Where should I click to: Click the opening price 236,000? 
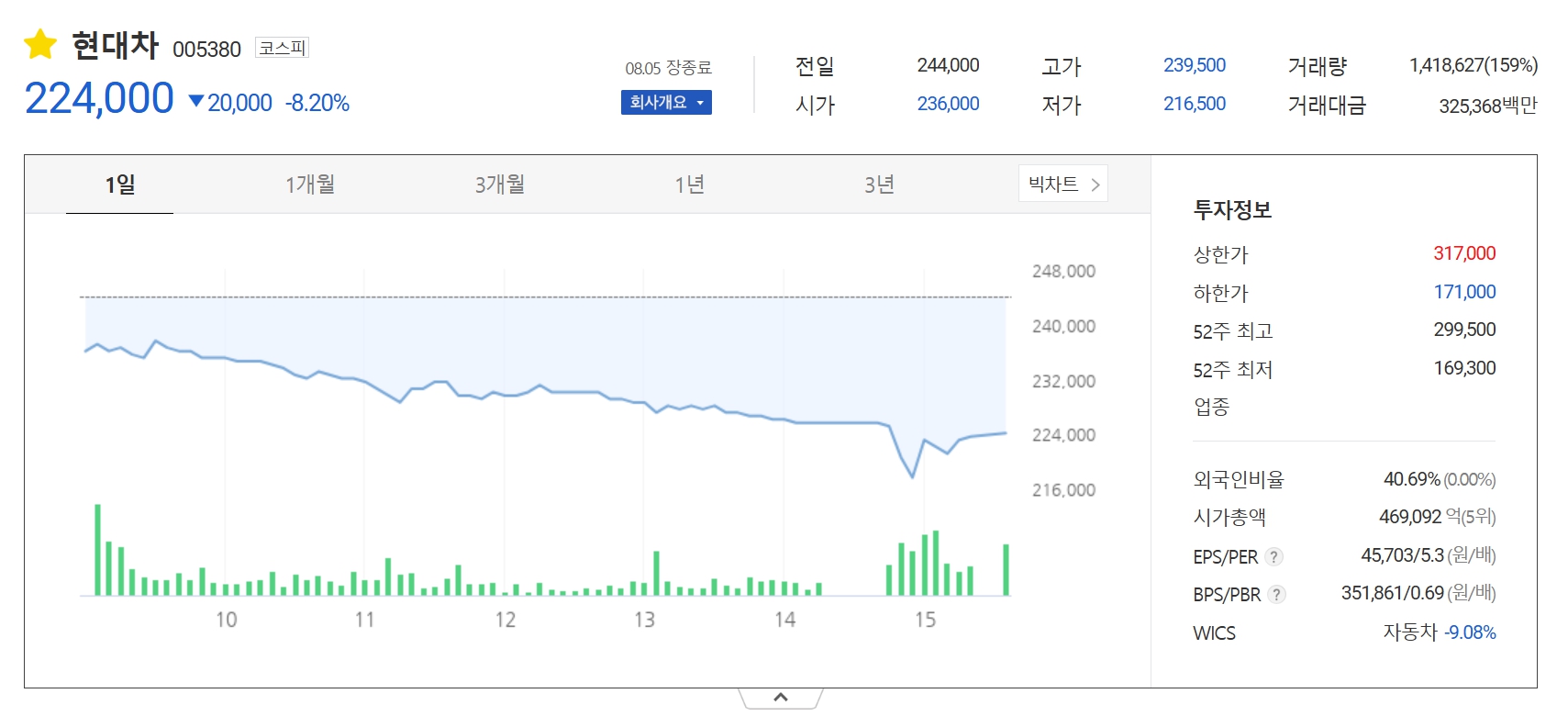[948, 104]
